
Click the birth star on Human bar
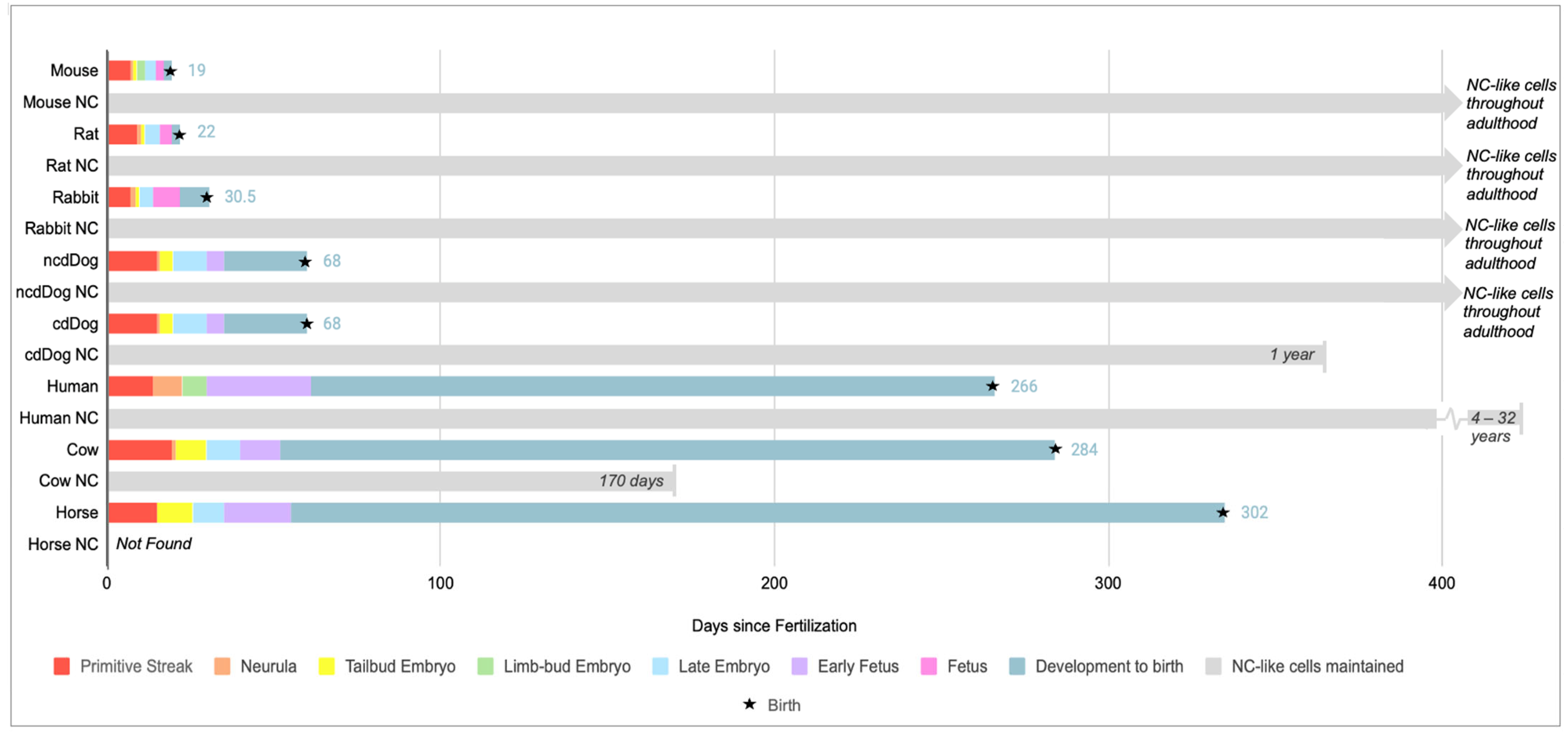[x=992, y=386]
